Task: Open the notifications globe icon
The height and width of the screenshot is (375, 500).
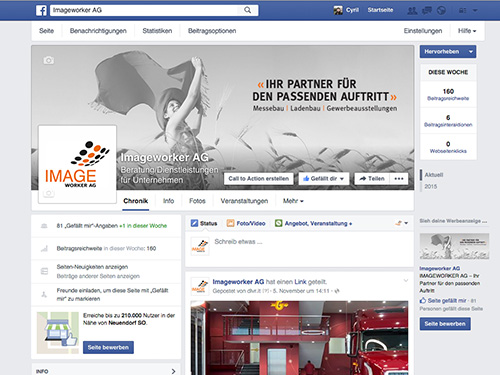Action: [x=441, y=10]
